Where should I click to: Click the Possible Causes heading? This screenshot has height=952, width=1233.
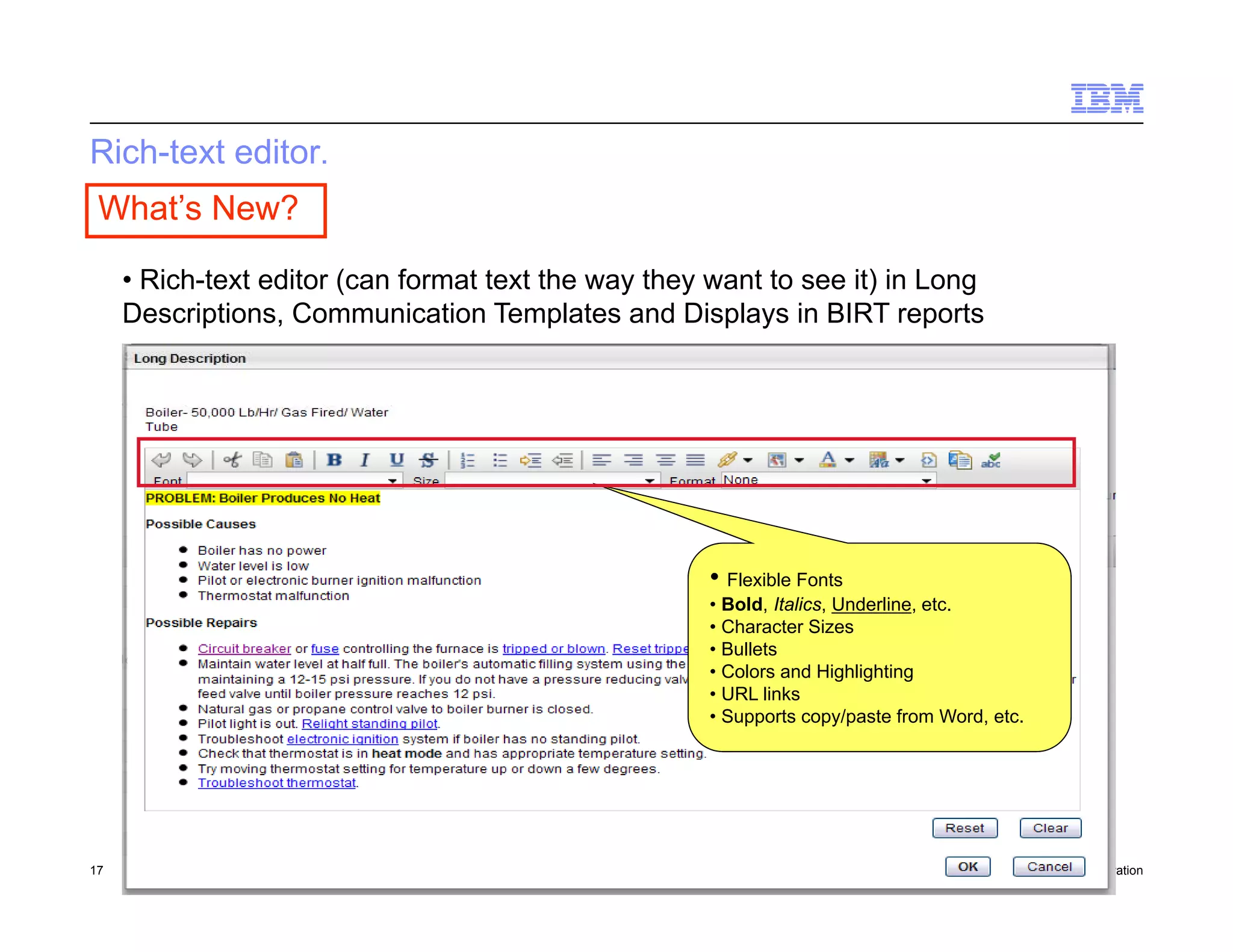point(200,524)
